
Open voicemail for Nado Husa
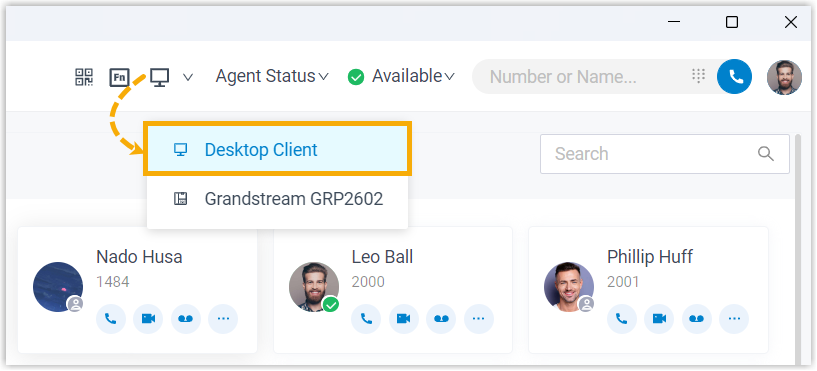coord(185,318)
